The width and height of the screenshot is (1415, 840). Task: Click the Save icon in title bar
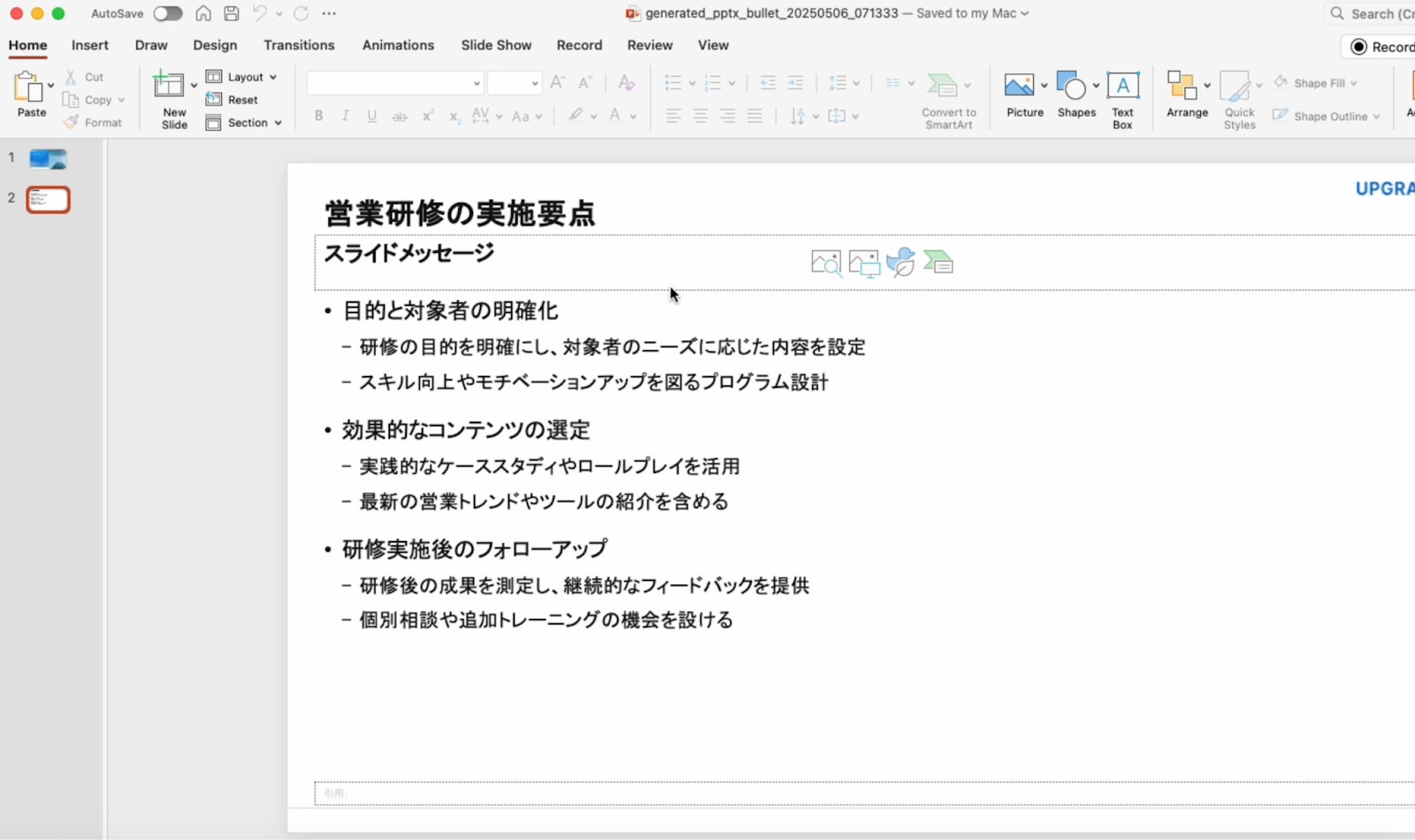coord(231,13)
